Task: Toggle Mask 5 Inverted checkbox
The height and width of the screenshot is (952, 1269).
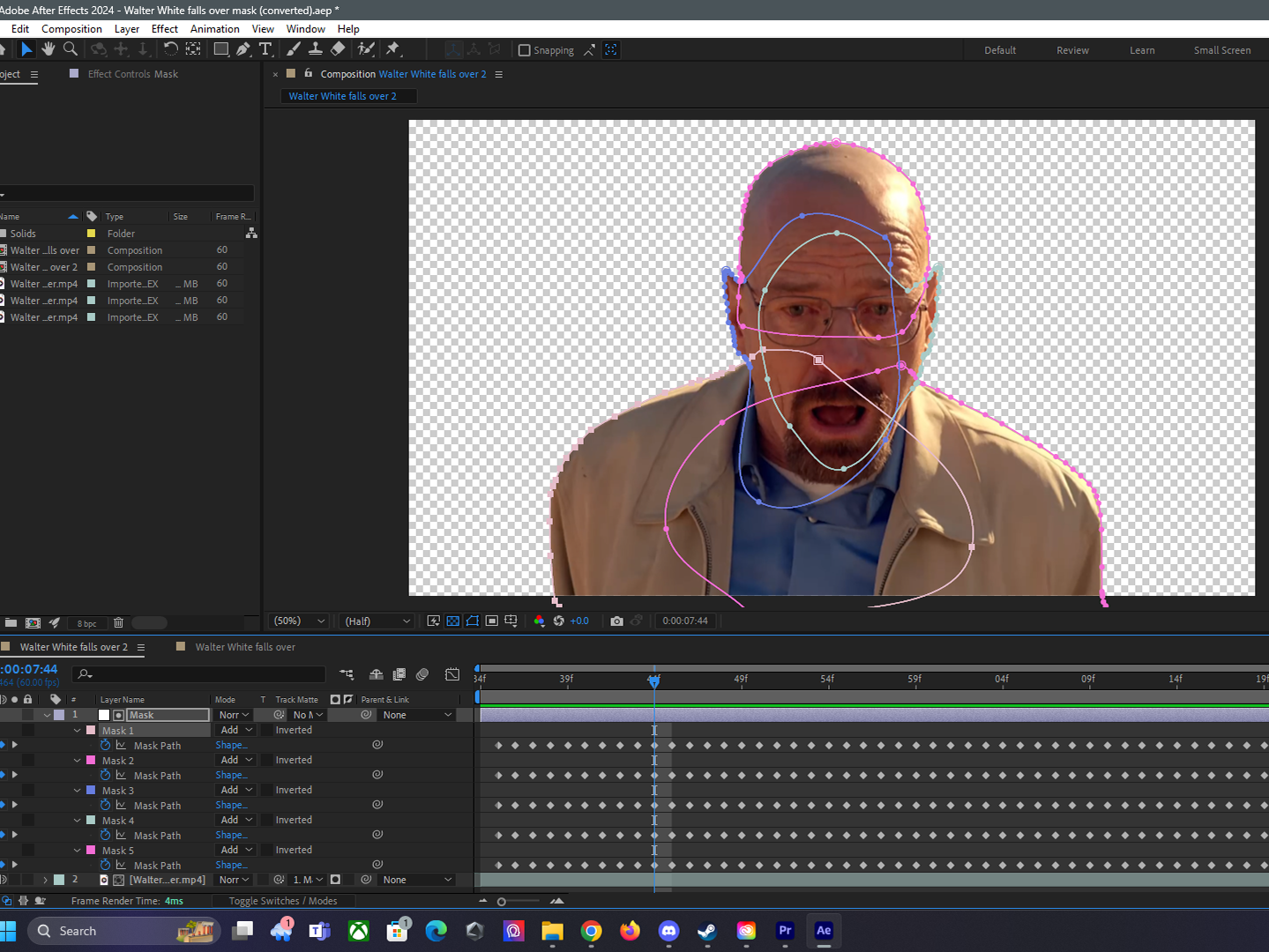Action: coord(267,850)
